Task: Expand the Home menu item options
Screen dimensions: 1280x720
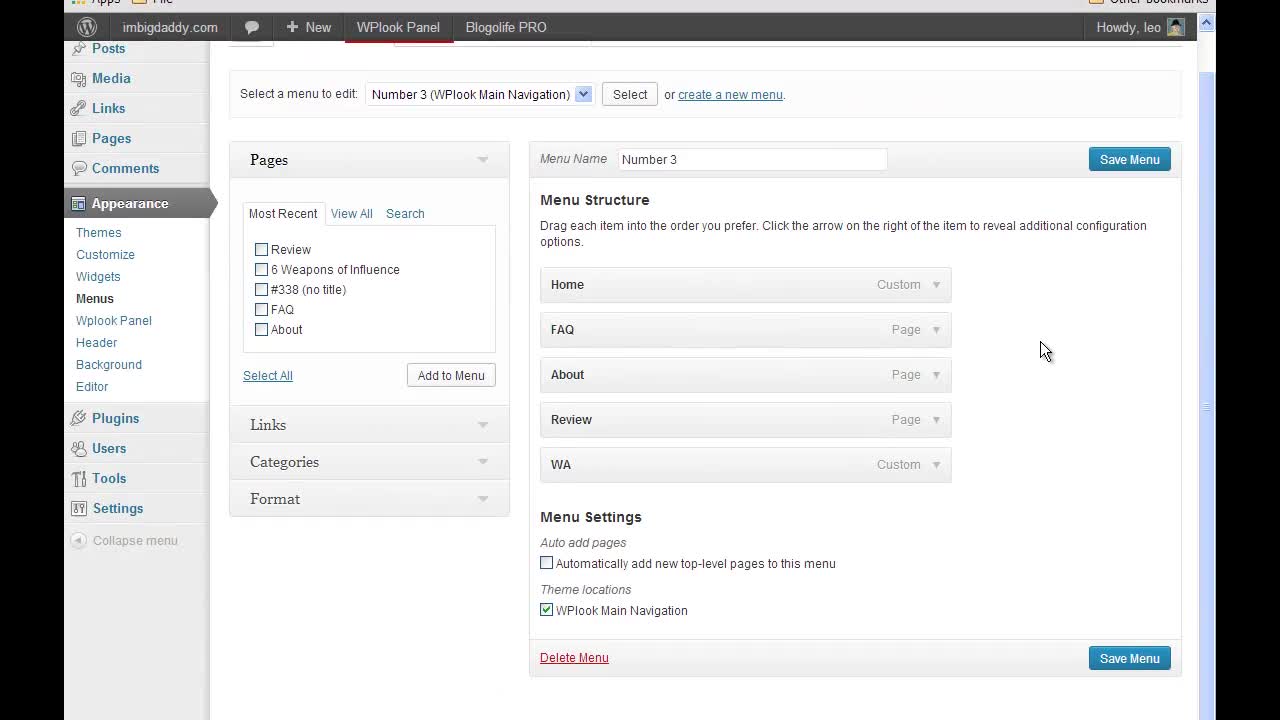Action: pos(936,284)
